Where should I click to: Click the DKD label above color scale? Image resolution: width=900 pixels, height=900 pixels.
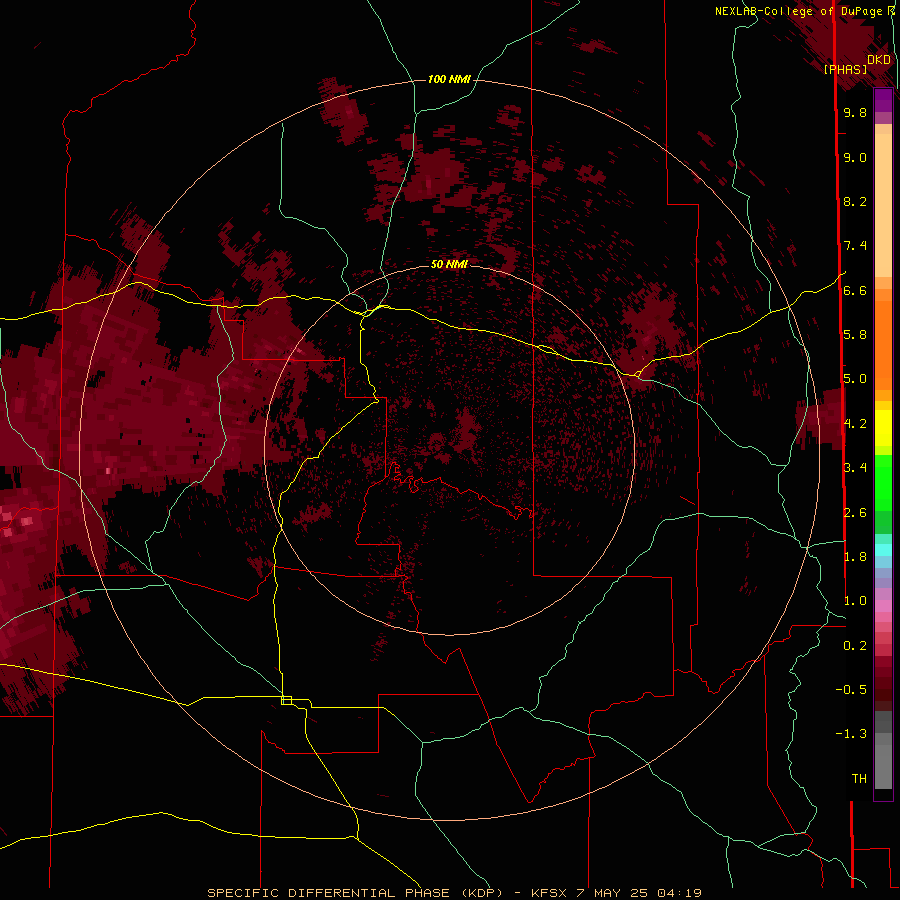[878, 59]
